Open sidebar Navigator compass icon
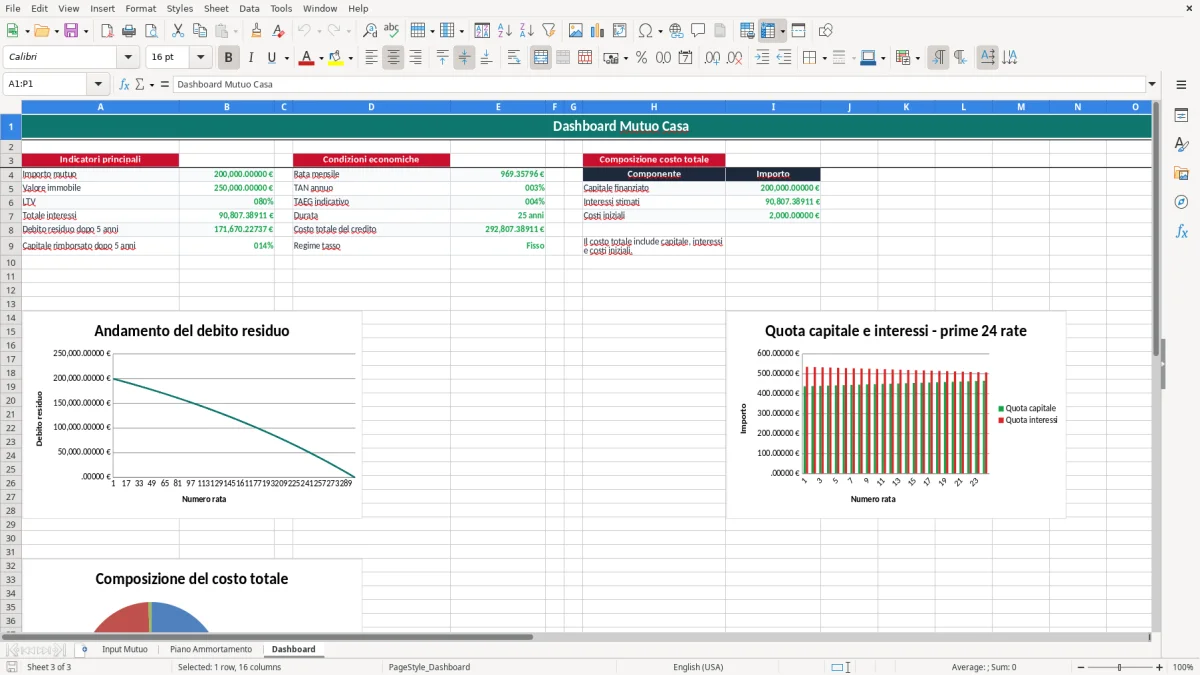Screen dimensions: 1200x675 pyautogui.click(x=1181, y=202)
